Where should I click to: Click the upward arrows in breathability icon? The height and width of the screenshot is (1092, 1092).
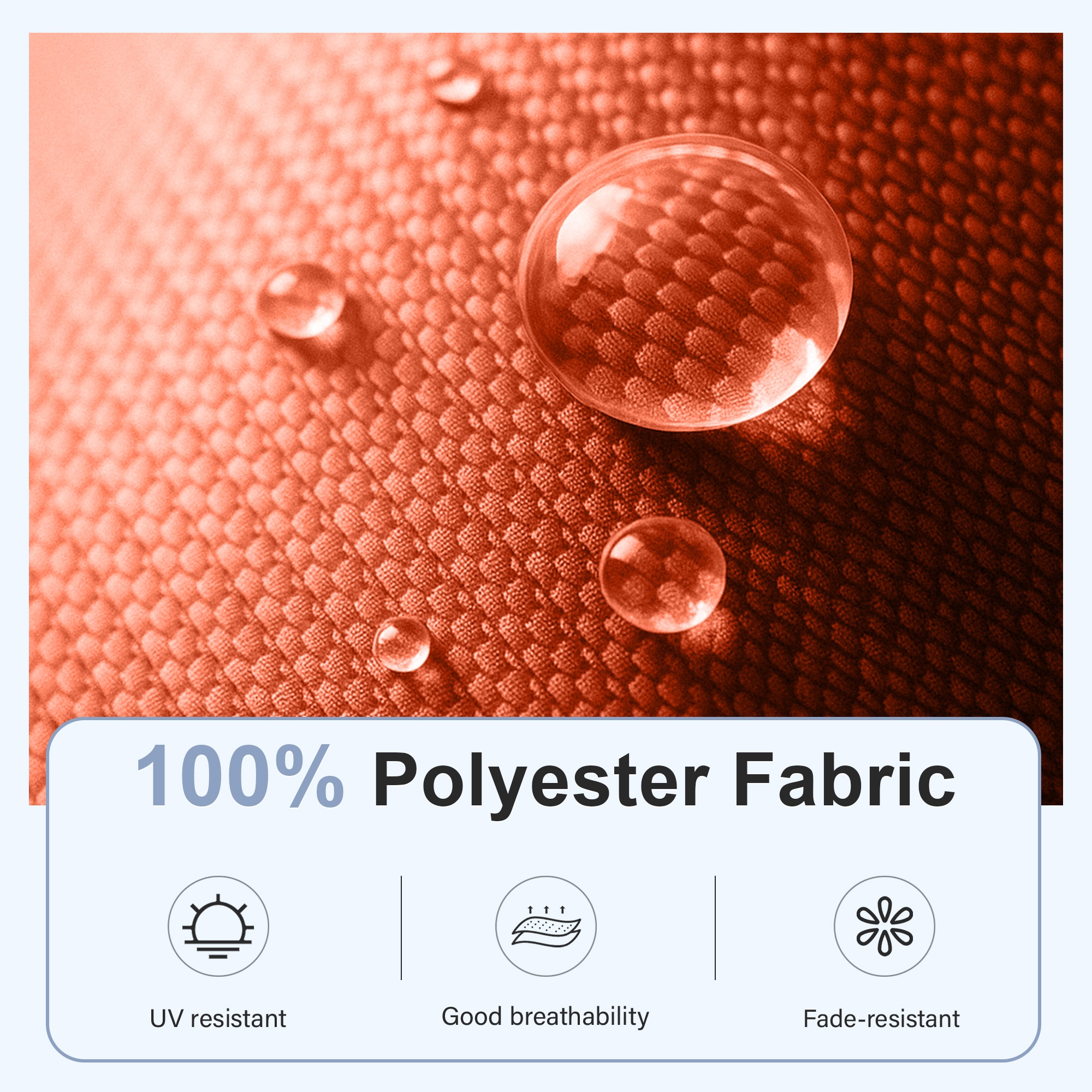click(546, 910)
